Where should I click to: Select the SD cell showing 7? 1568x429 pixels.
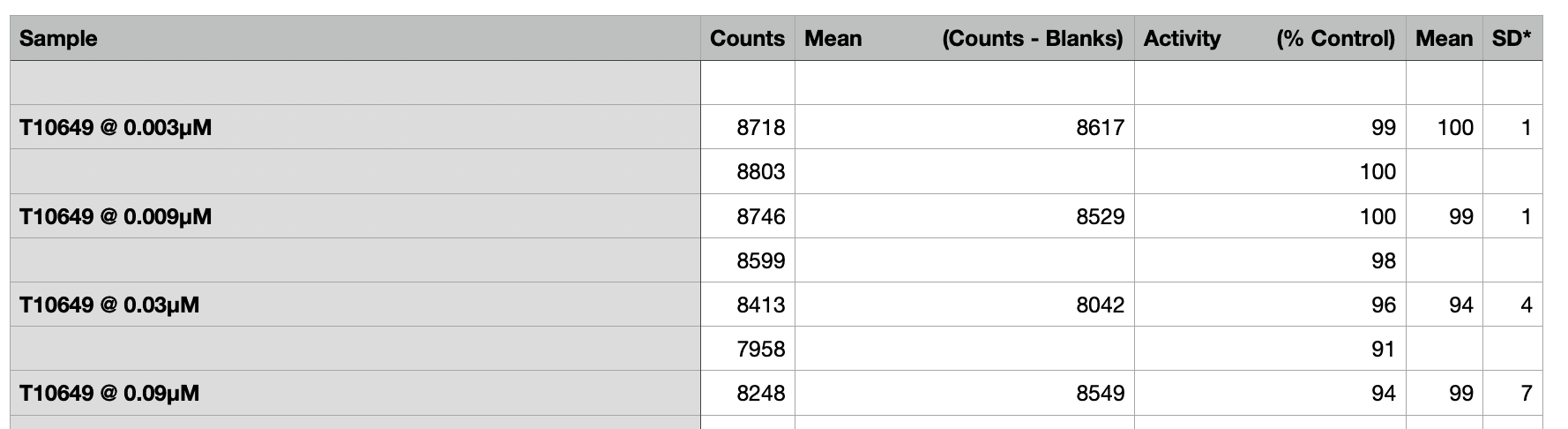tap(1512, 393)
